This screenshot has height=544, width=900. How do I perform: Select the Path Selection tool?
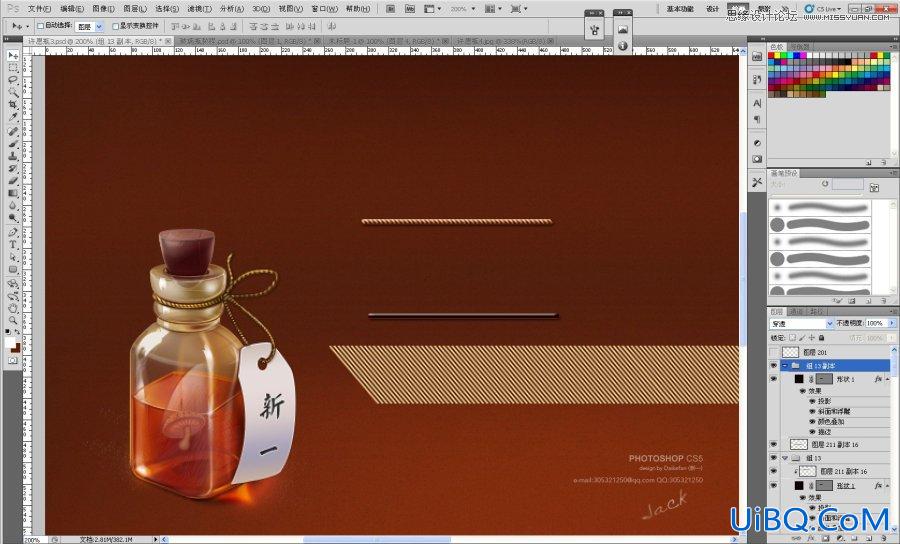[x=13, y=257]
